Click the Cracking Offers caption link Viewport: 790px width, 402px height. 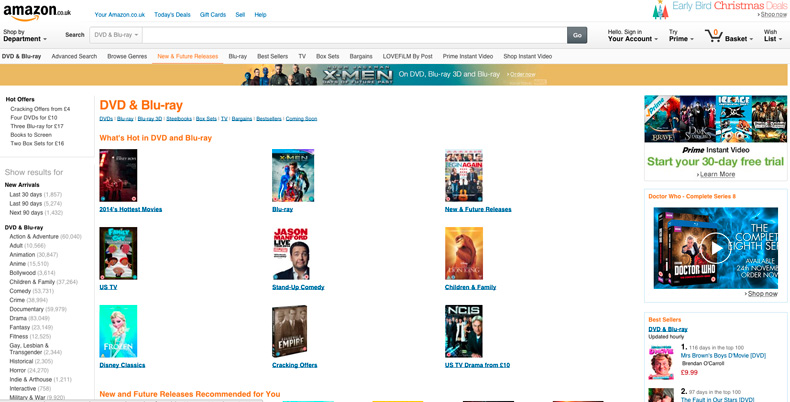pos(295,365)
